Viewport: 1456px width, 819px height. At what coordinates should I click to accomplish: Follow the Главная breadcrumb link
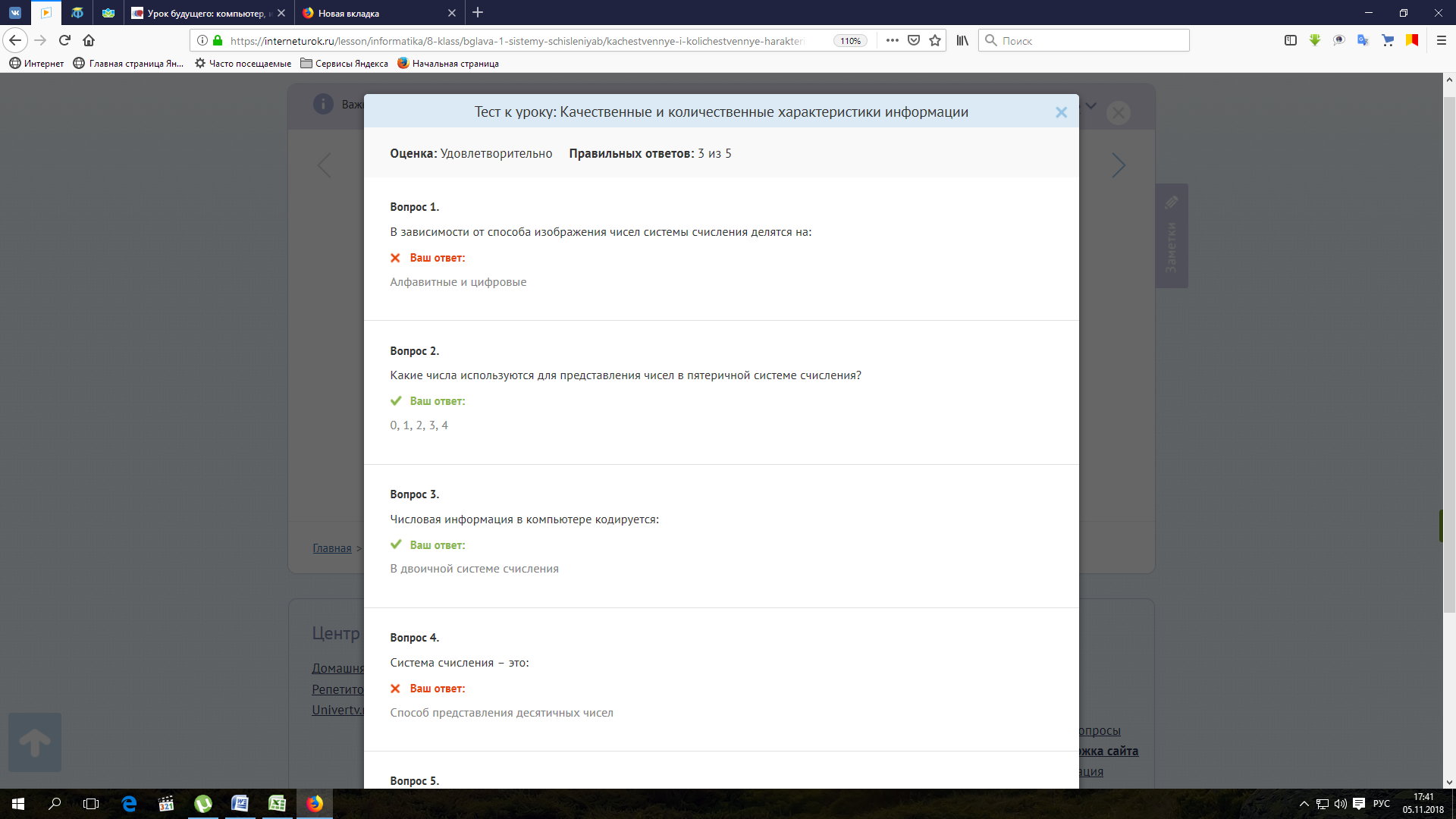tap(332, 548)
